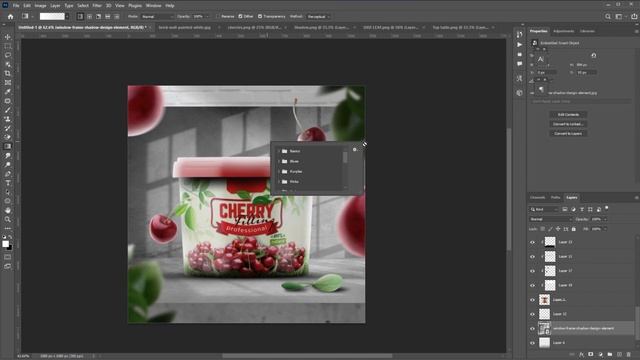Delete layer with trash icon

click(629, 354)
